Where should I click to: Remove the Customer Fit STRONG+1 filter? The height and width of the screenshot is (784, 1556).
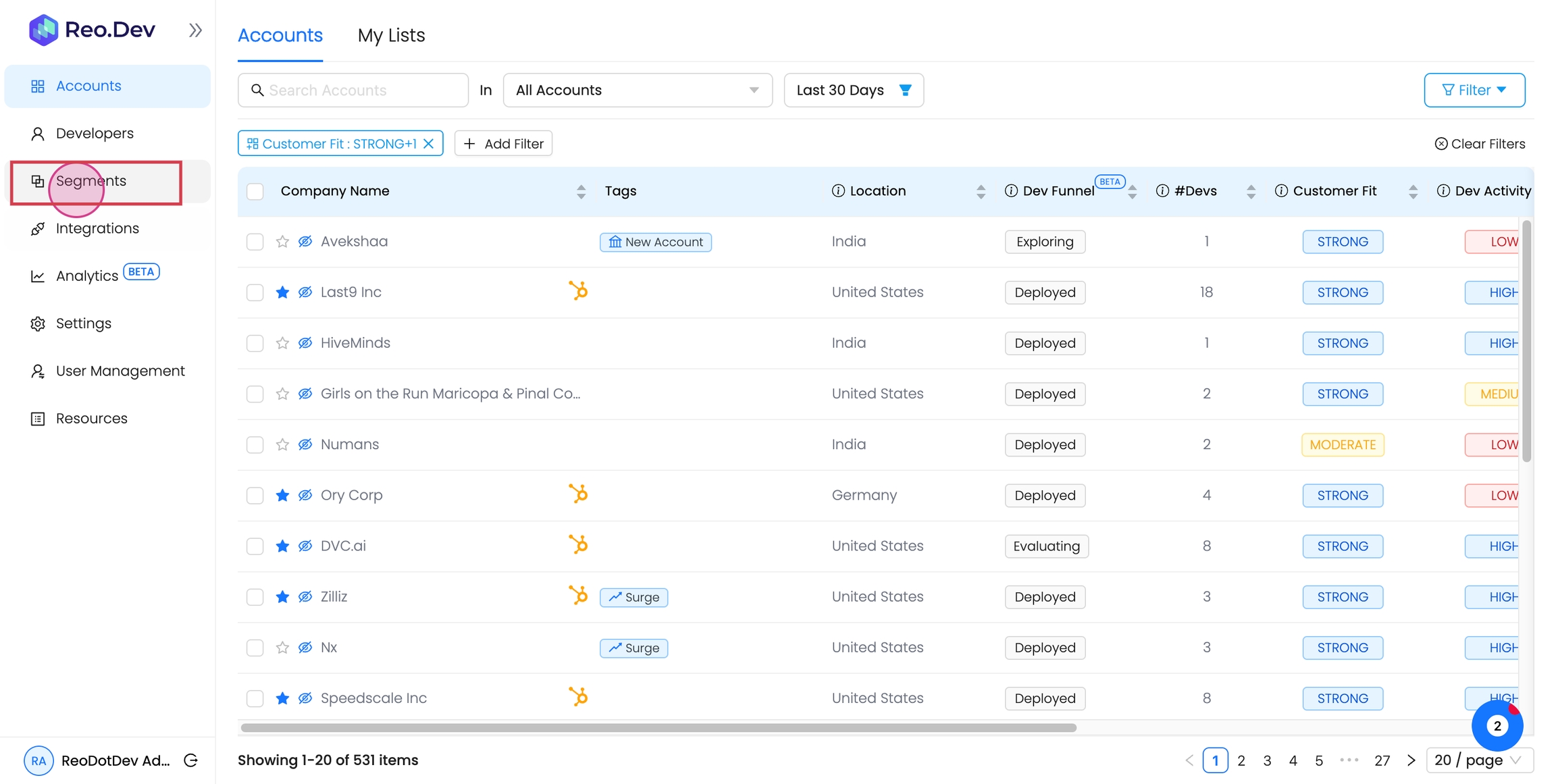[428, 144]
